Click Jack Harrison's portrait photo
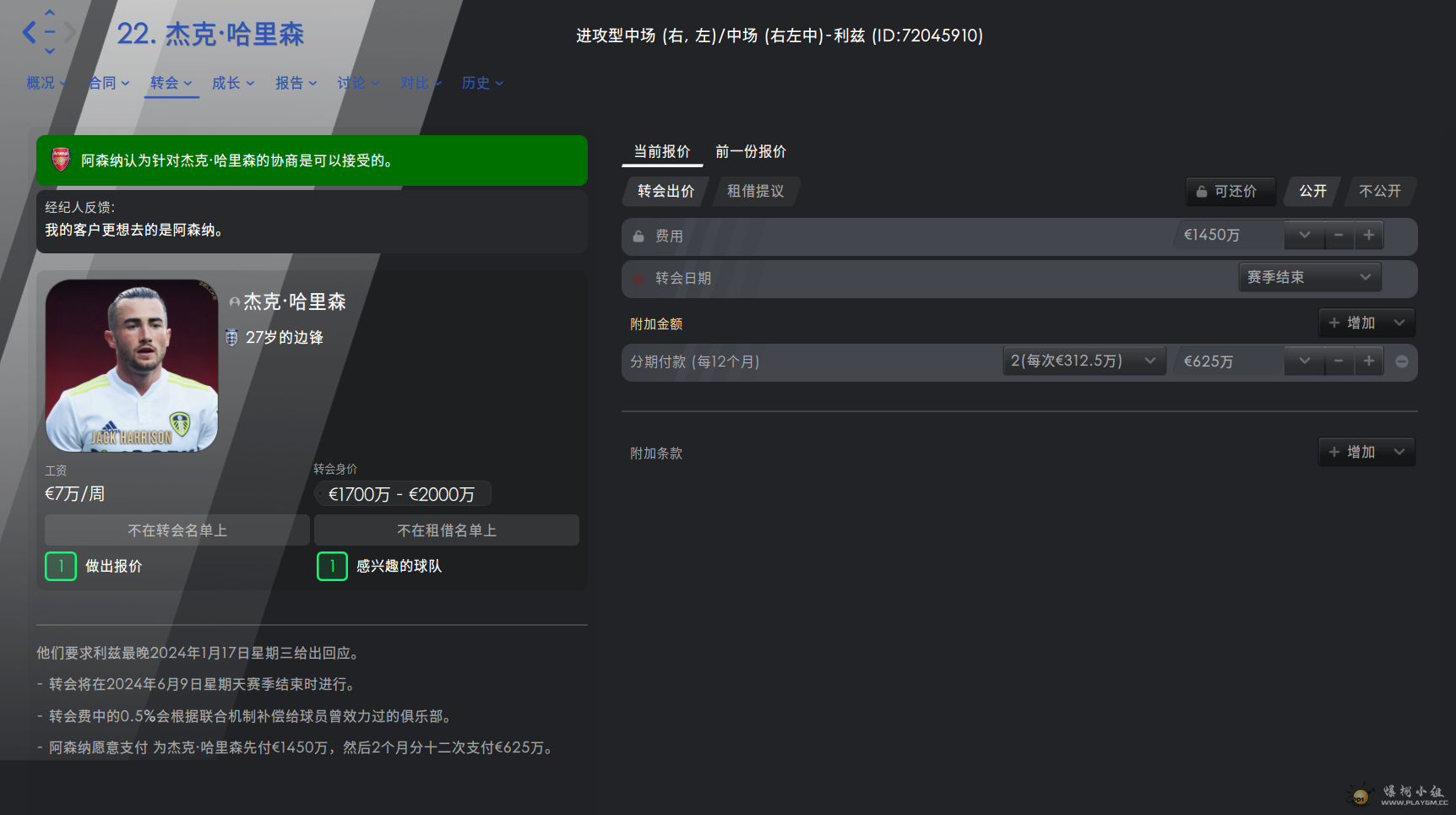1456x815 pixels. [132, 366]
